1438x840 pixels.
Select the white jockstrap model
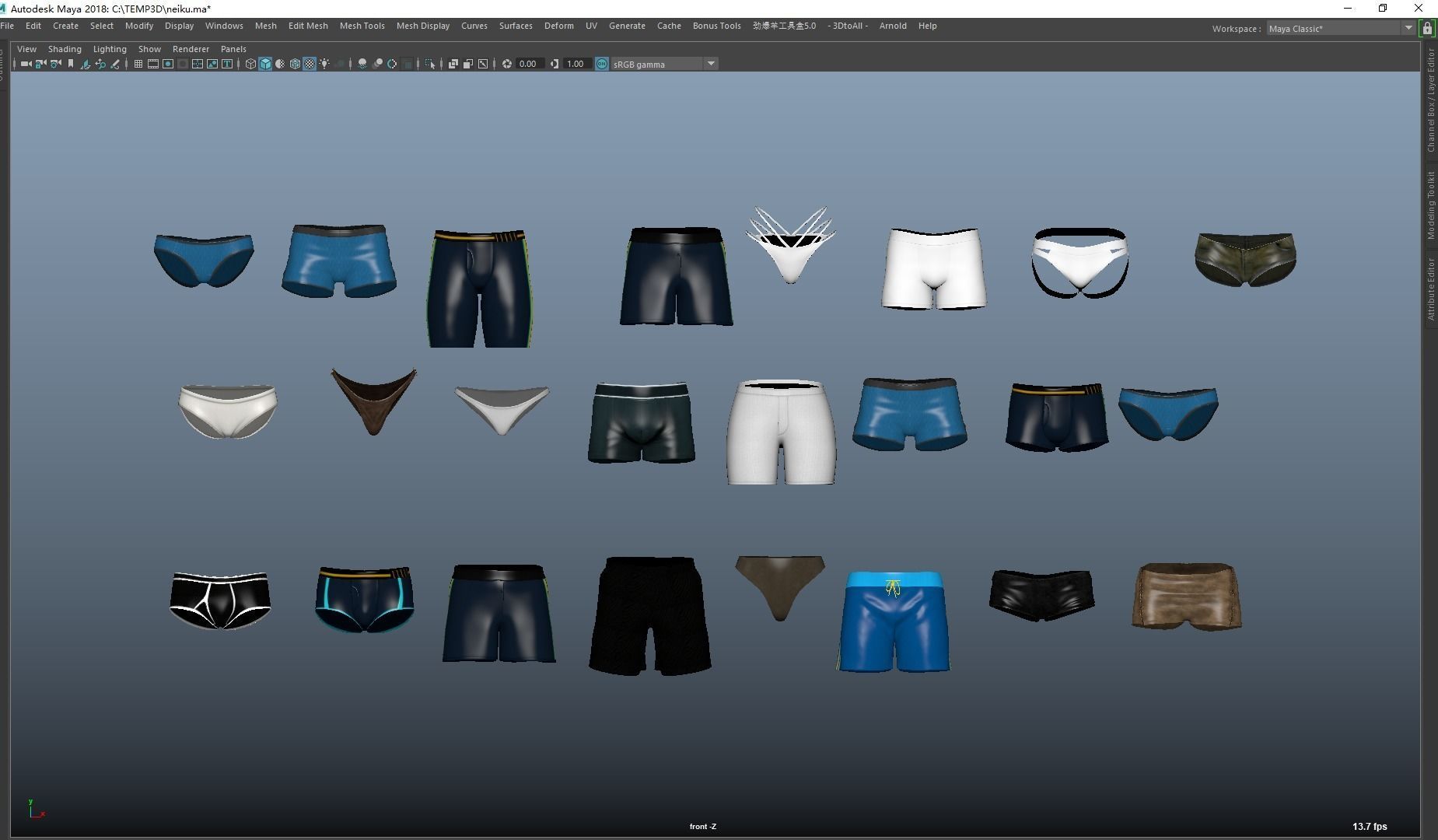click(x=1080, y=263)
